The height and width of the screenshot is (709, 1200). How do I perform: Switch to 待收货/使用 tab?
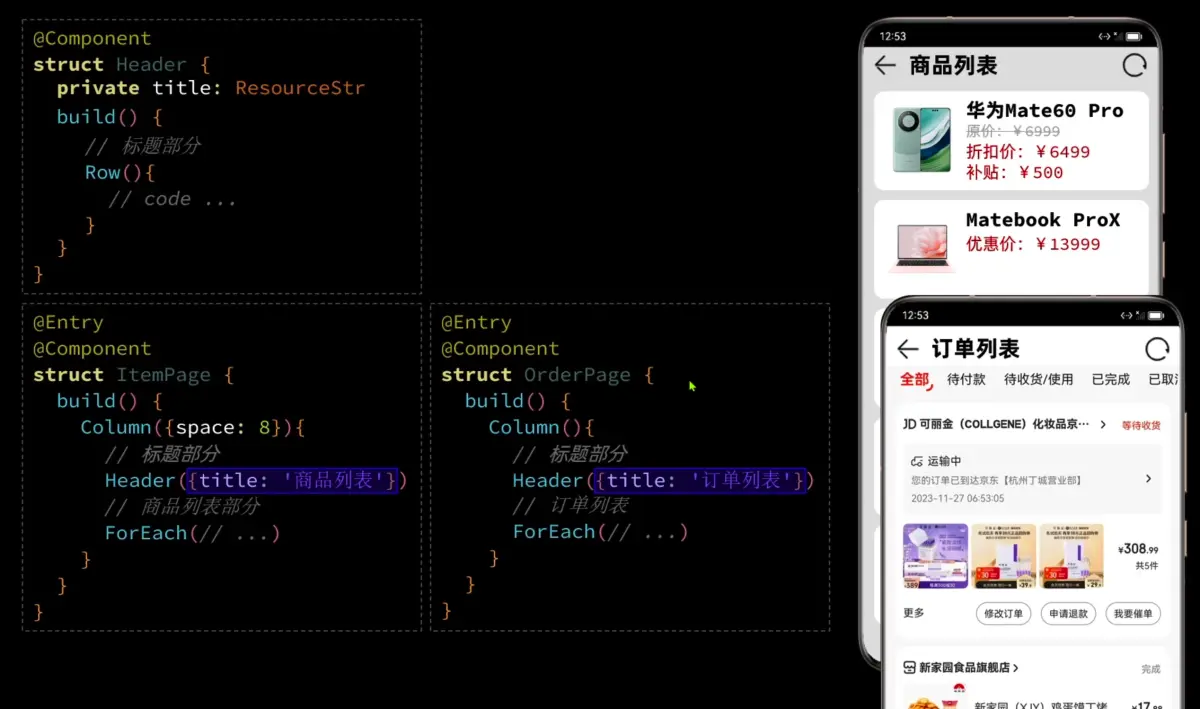click(1038, 380)
